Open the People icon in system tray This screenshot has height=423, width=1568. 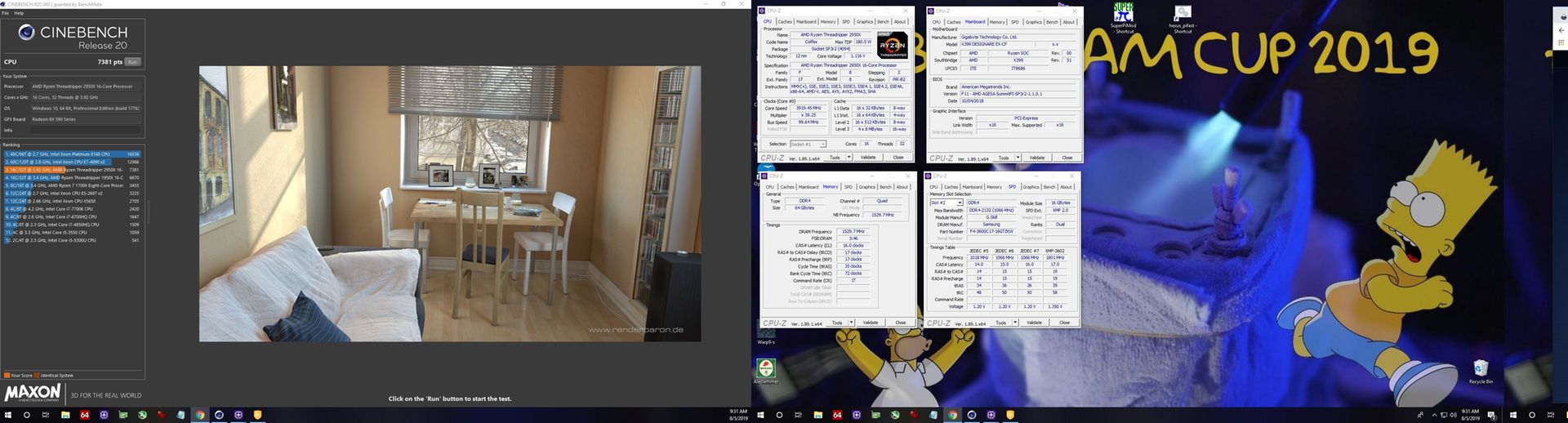[1421, 415]
